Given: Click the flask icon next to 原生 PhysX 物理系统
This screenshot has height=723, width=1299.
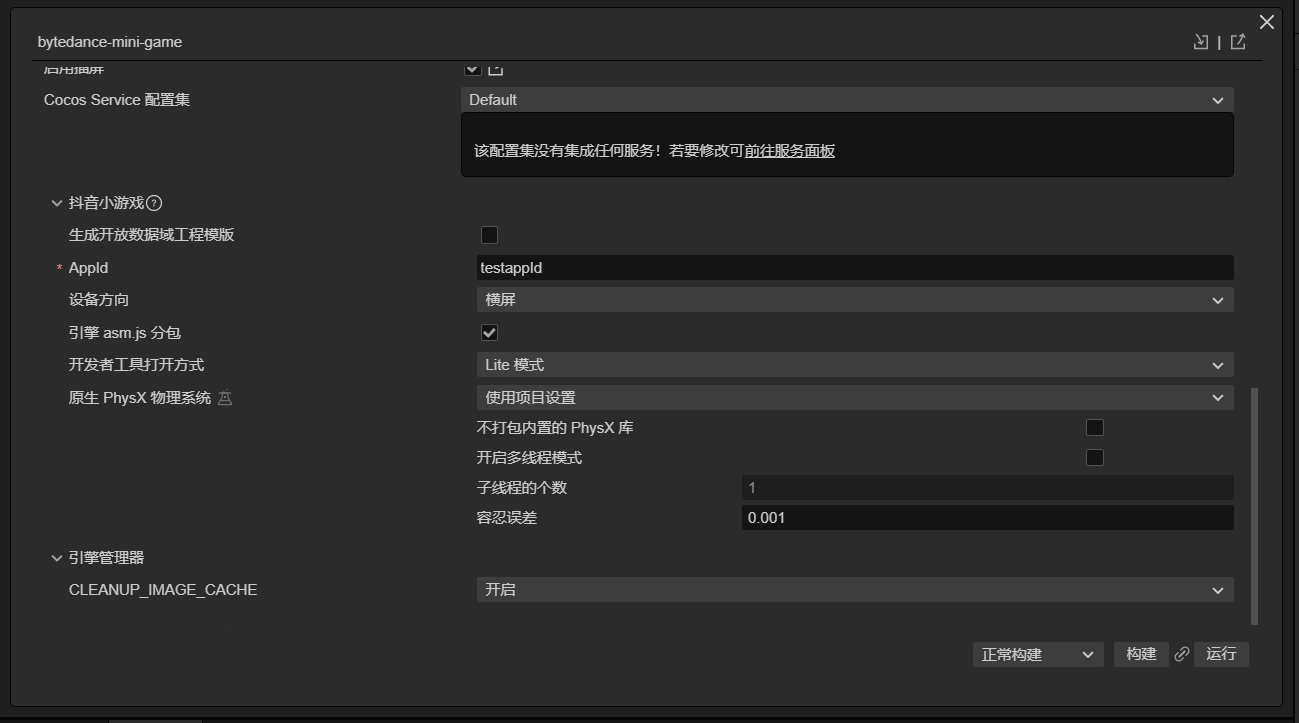Looking at the screenshot, I should pos(225,398).
